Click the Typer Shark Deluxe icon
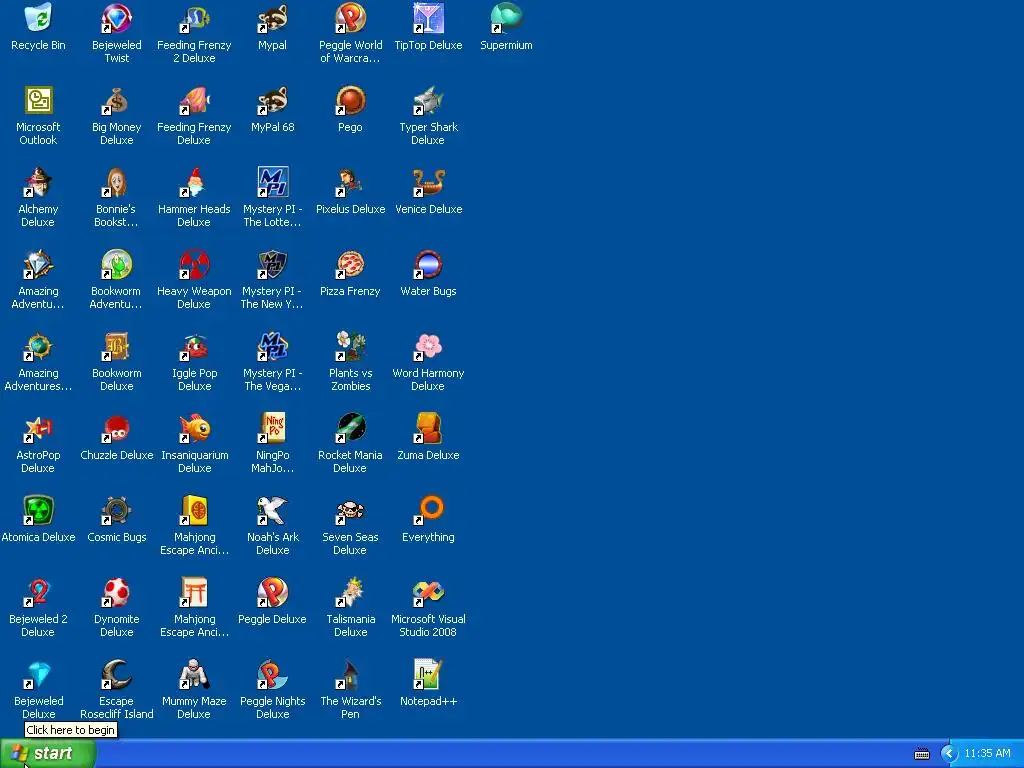This screenshot has height=768, width=1024. pyautogui.click(x=428, y=101)
